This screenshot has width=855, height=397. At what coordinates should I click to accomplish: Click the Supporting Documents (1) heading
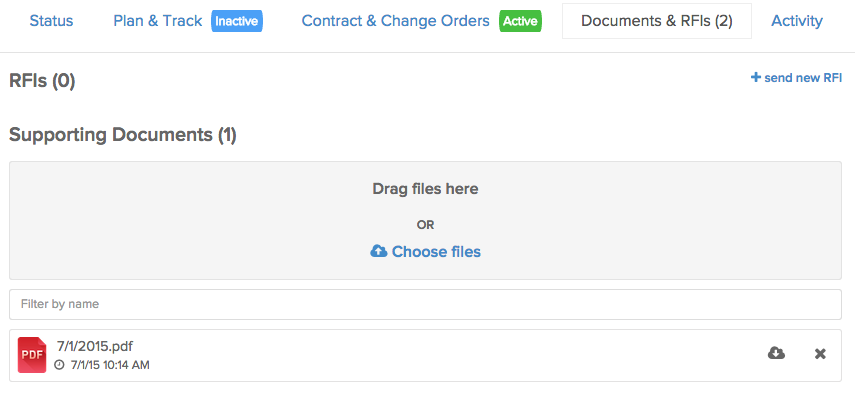[x=123, y=135]
